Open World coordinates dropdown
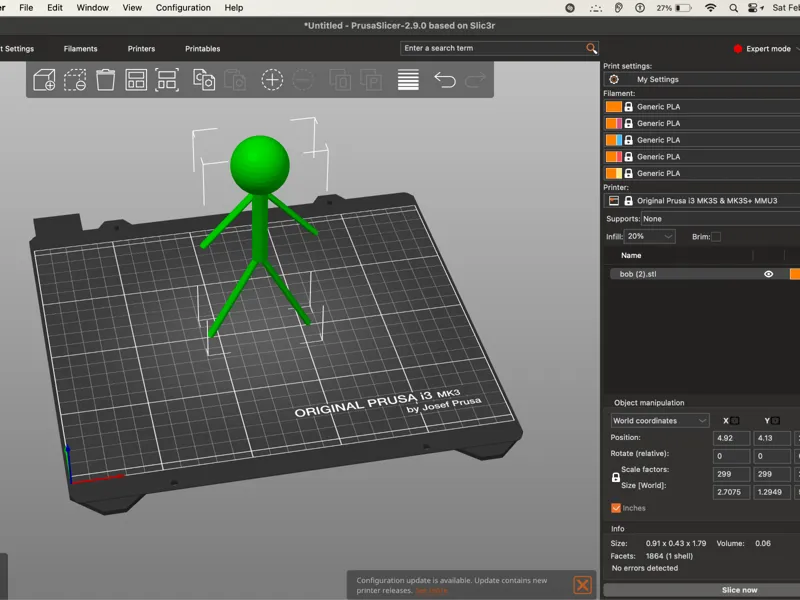This screenshot has width=800, height=600. pyautogui.click(x=660, y=421)
